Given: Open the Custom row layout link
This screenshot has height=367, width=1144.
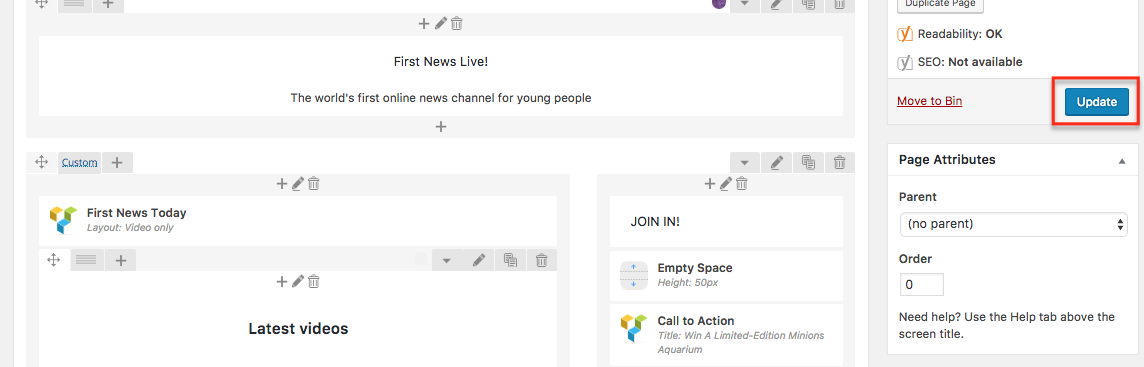Looking at the screenshot, I should coord(80,163).
